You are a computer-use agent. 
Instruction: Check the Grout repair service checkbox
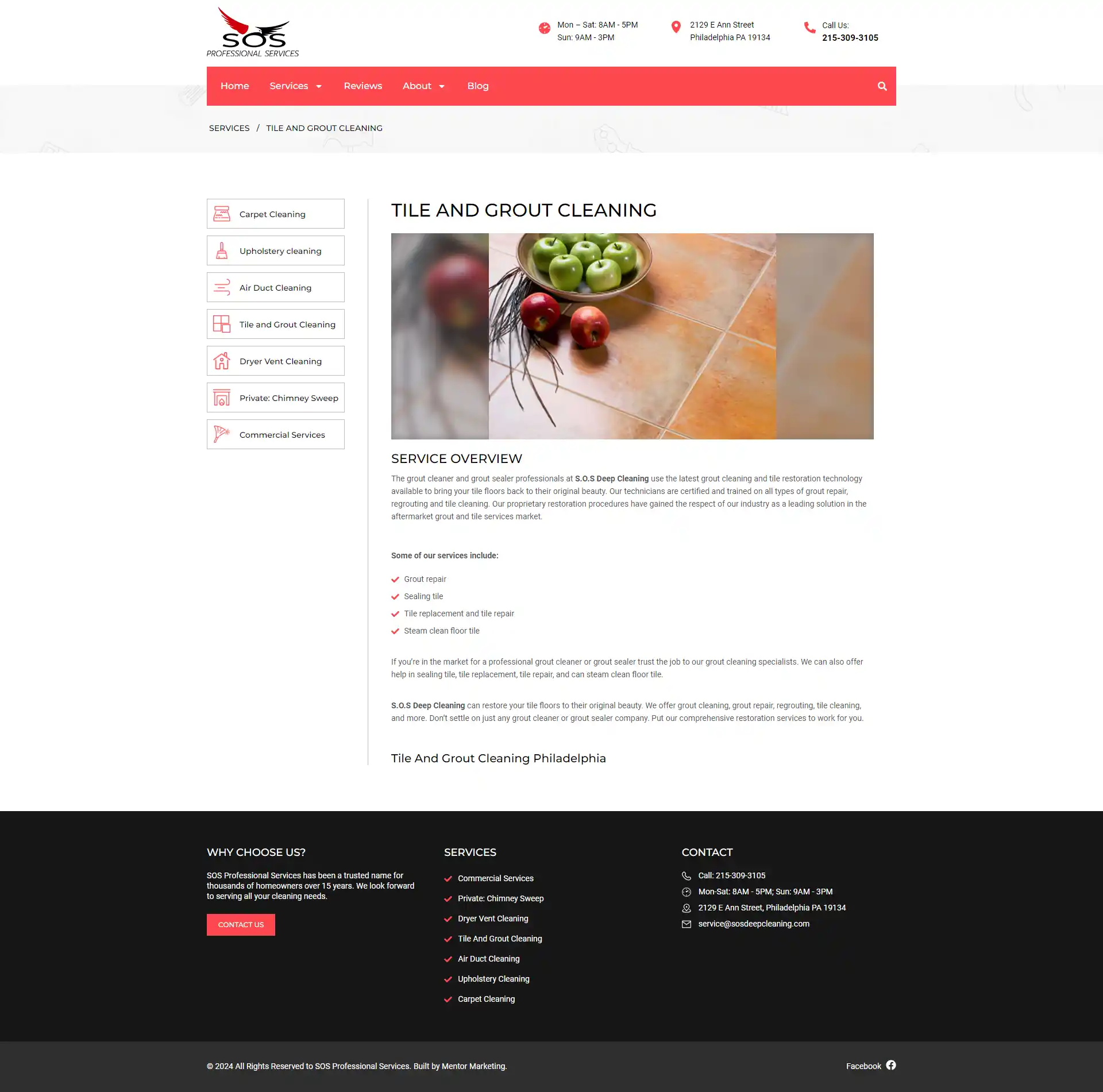tap(395, 579)
